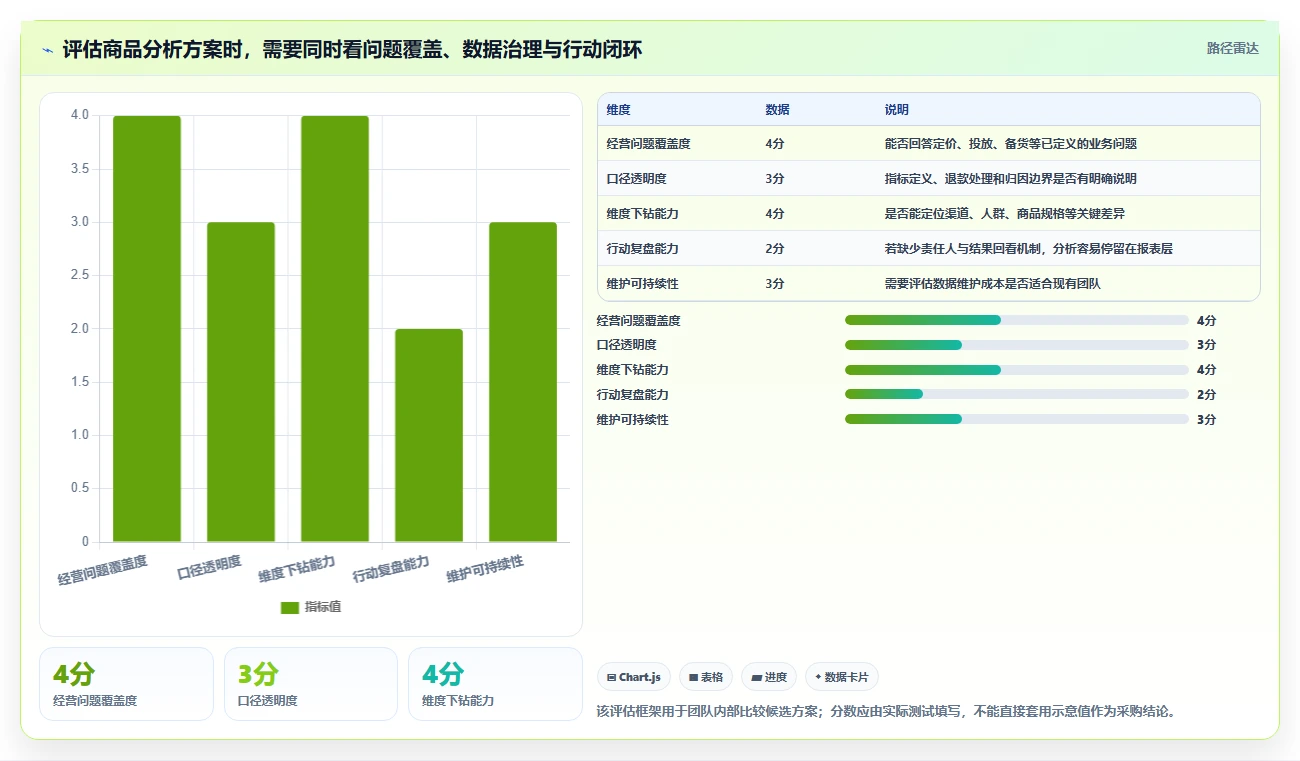Click description 需要评估数据维护成本是否适合现有团队
This screenshot has width=1300, height=761.
click(992, 284)
